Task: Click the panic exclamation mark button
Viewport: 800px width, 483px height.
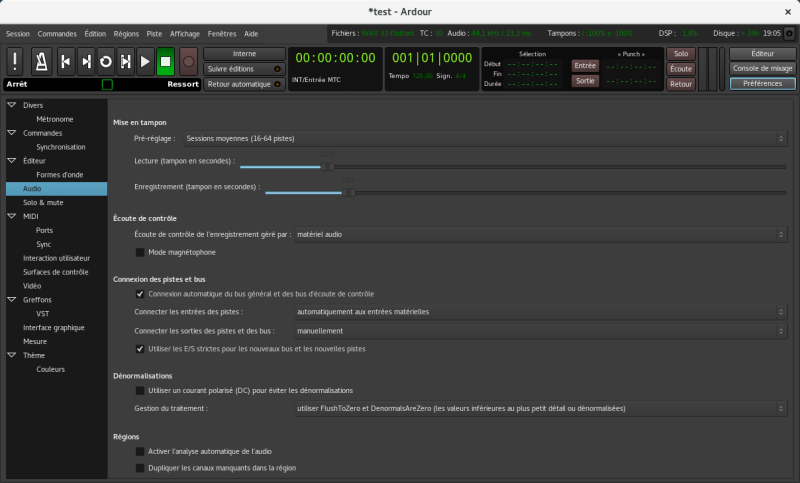Action: [x=15, y=62]
